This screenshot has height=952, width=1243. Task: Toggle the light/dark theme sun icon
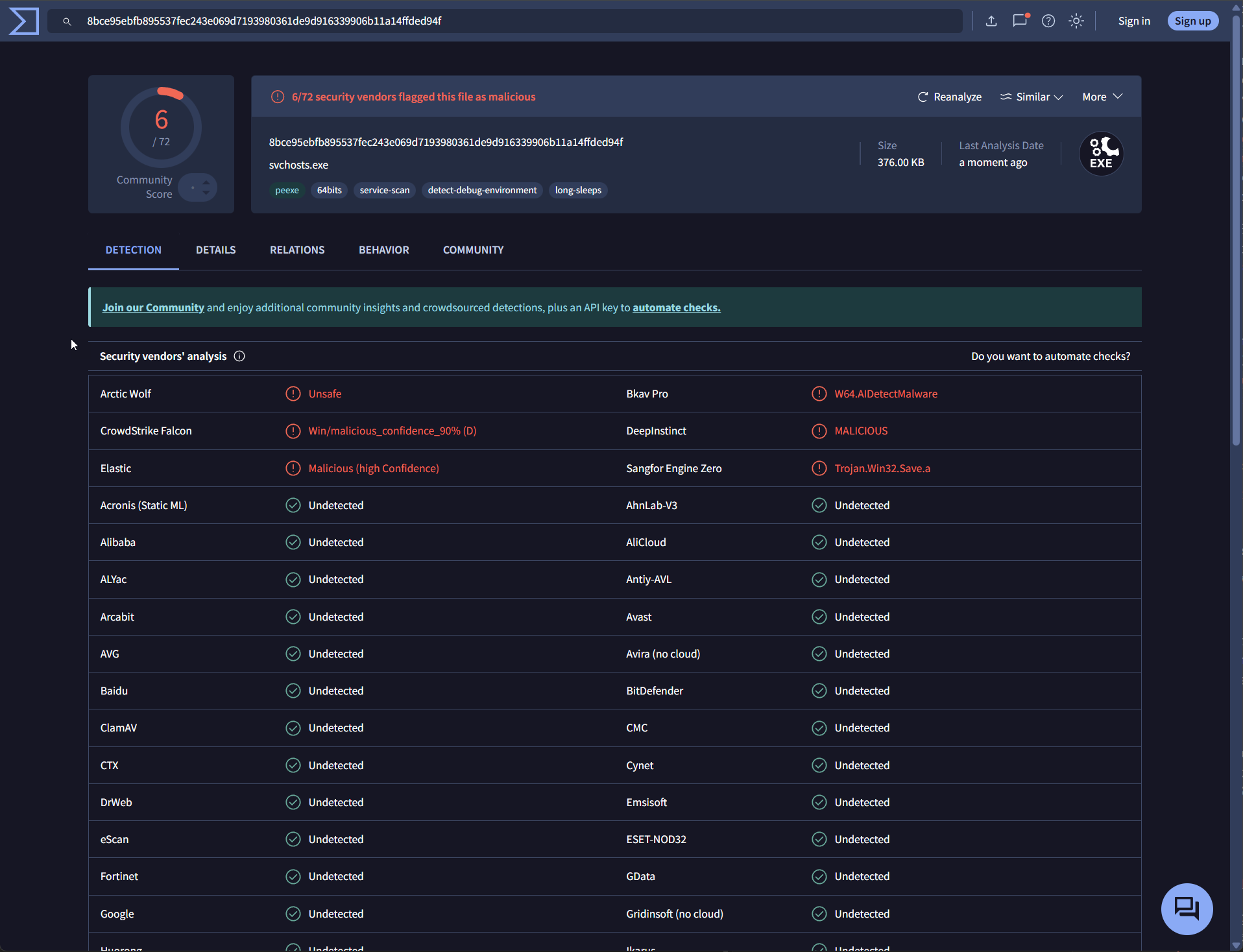coord(1076,21)
